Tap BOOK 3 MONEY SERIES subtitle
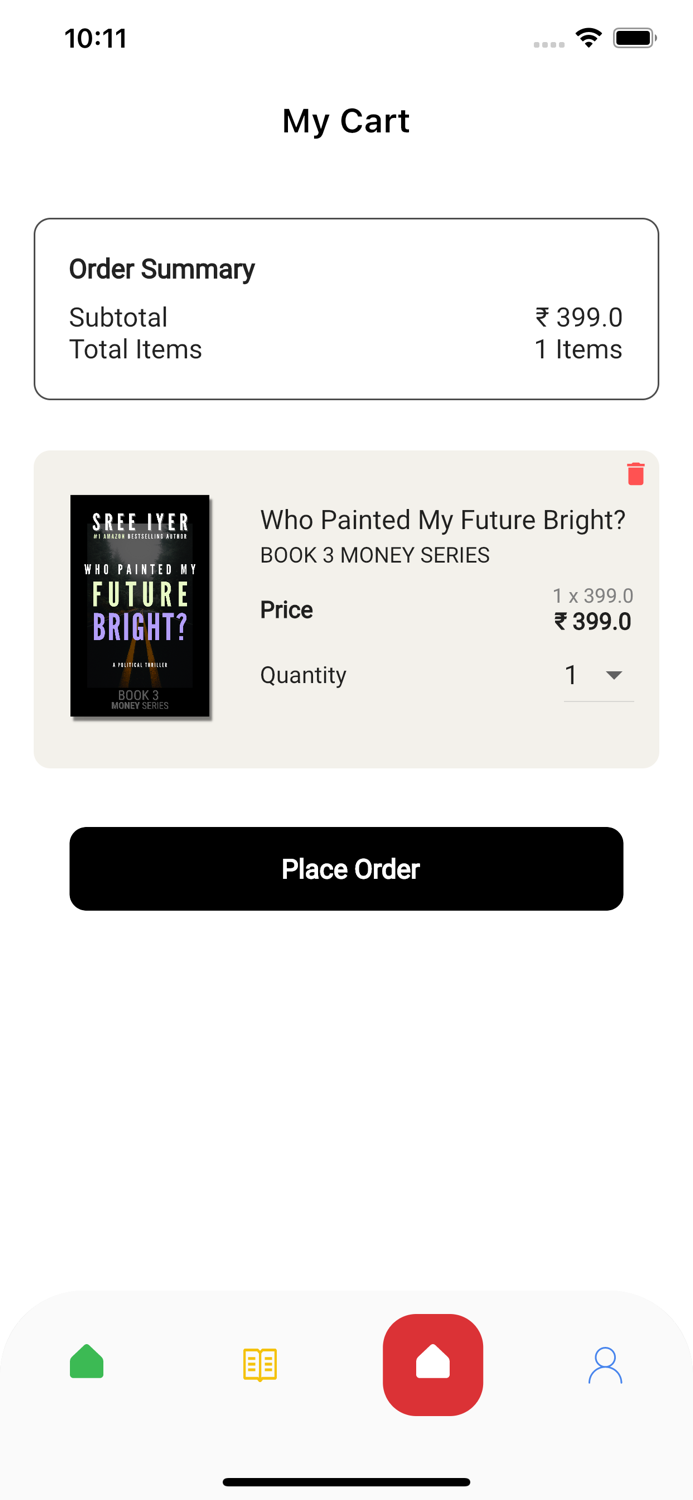The height and width of the screenshot is (1500, 693). (375, 555)
